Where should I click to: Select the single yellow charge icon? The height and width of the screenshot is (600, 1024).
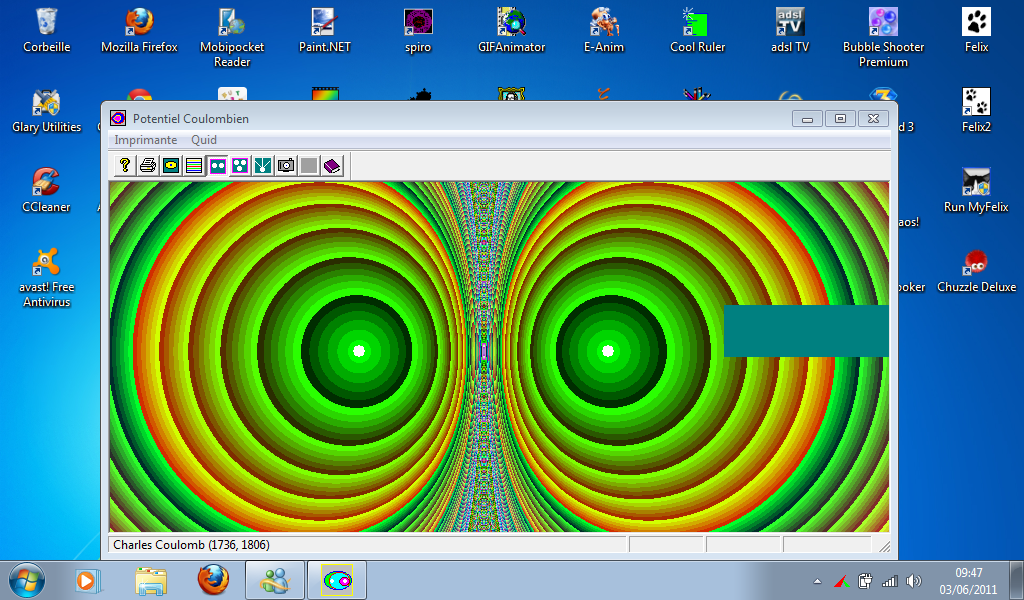pos(171,166)
